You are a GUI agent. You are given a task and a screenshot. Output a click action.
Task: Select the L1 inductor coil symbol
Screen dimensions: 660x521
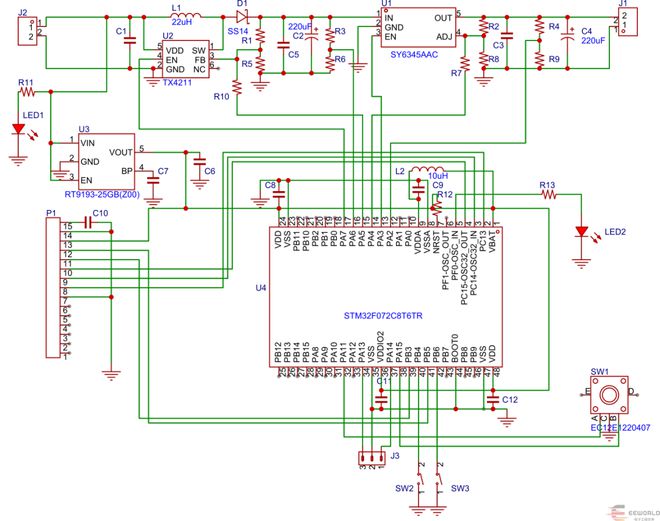[186, 15]
